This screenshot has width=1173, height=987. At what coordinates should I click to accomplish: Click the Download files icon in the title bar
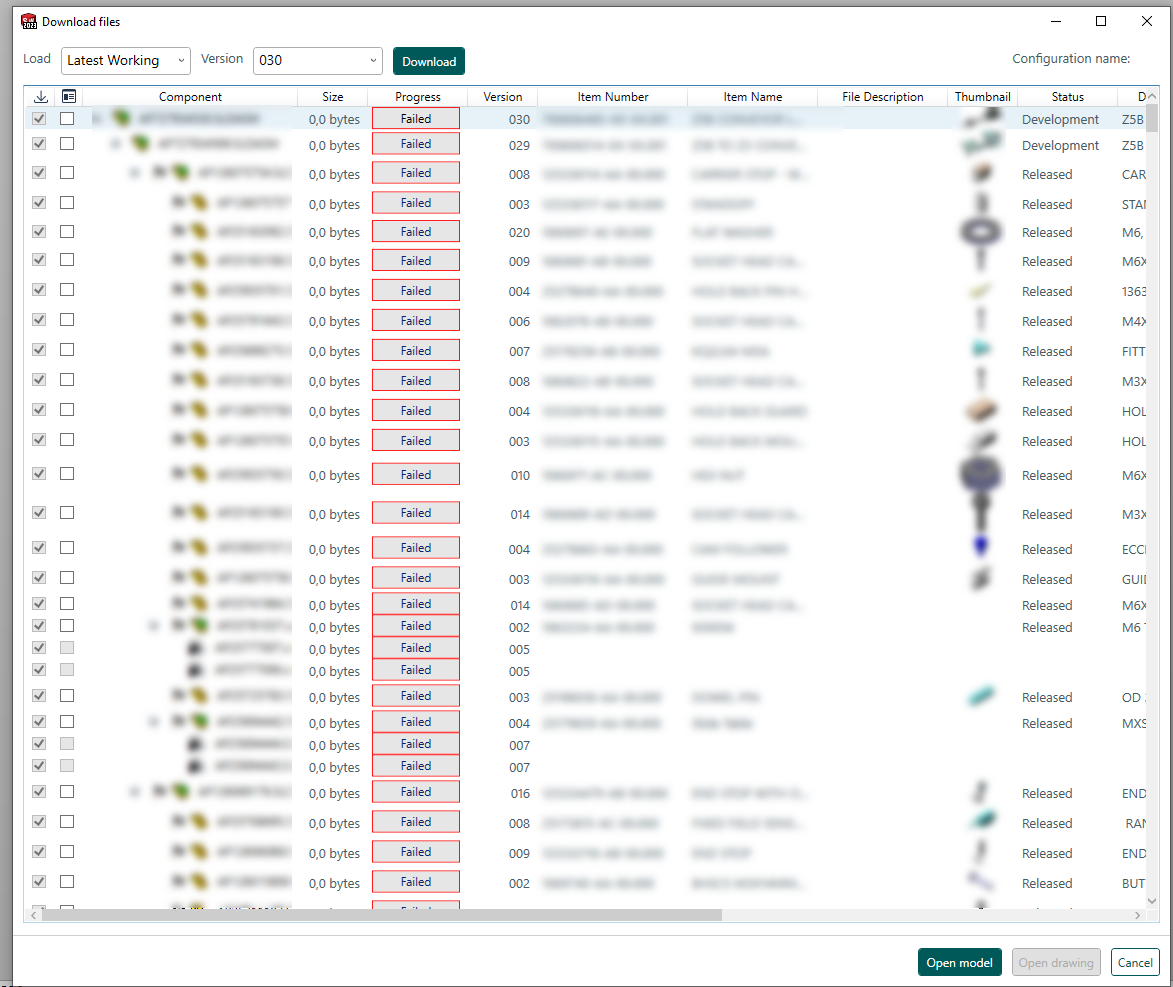(x=27, y=21)
